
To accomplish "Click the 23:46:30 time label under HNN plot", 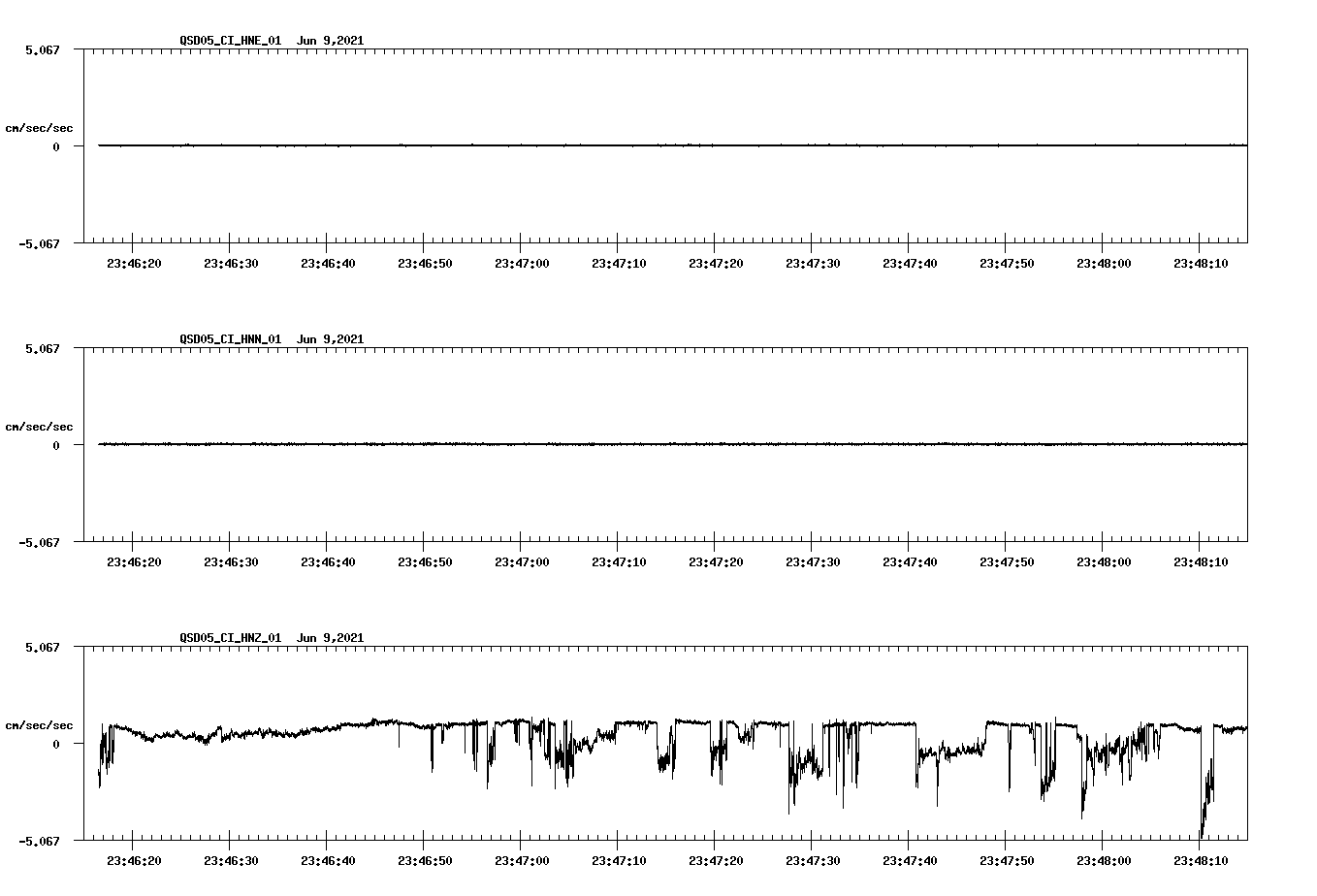I will coord(231,562).
